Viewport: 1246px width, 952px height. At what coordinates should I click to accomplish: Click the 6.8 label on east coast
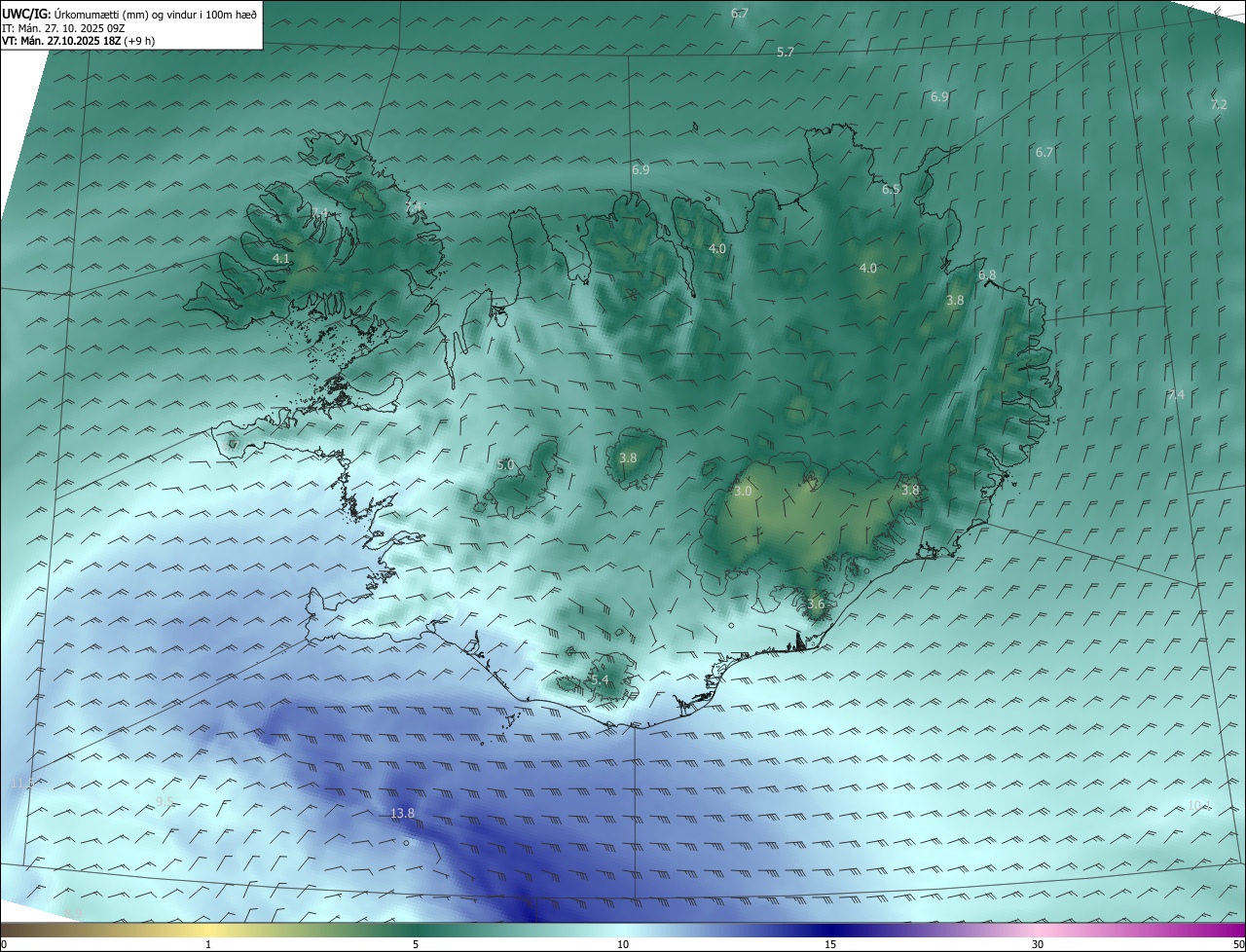coord(987,275)
